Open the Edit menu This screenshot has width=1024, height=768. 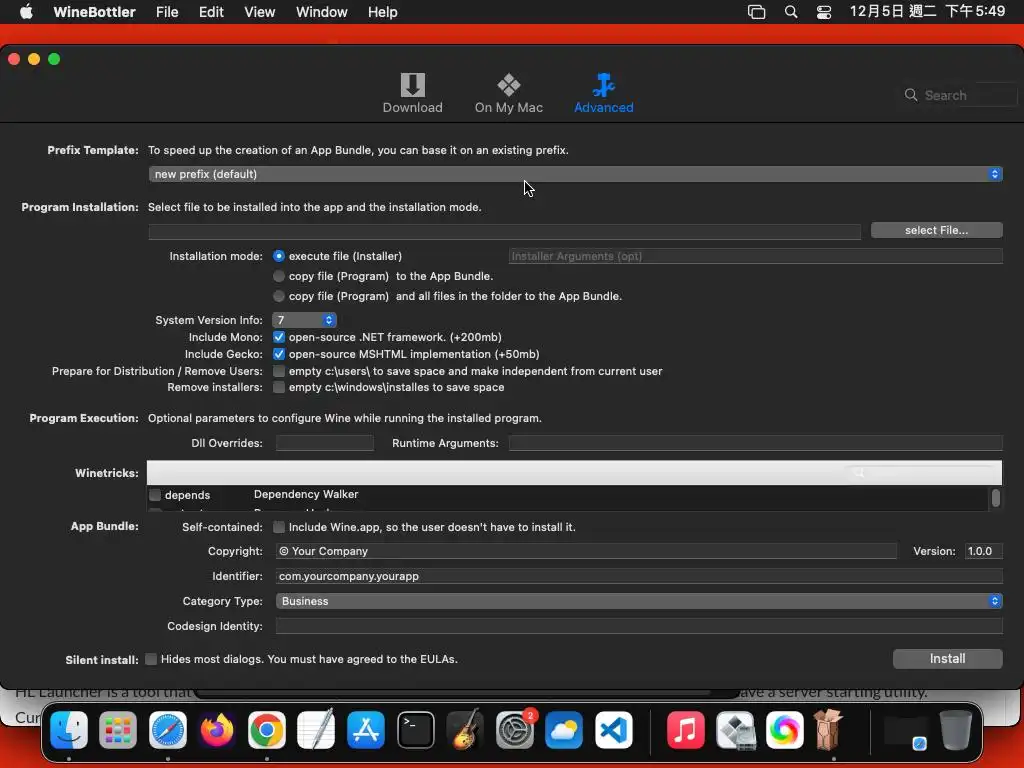click(x=211, y=12)
